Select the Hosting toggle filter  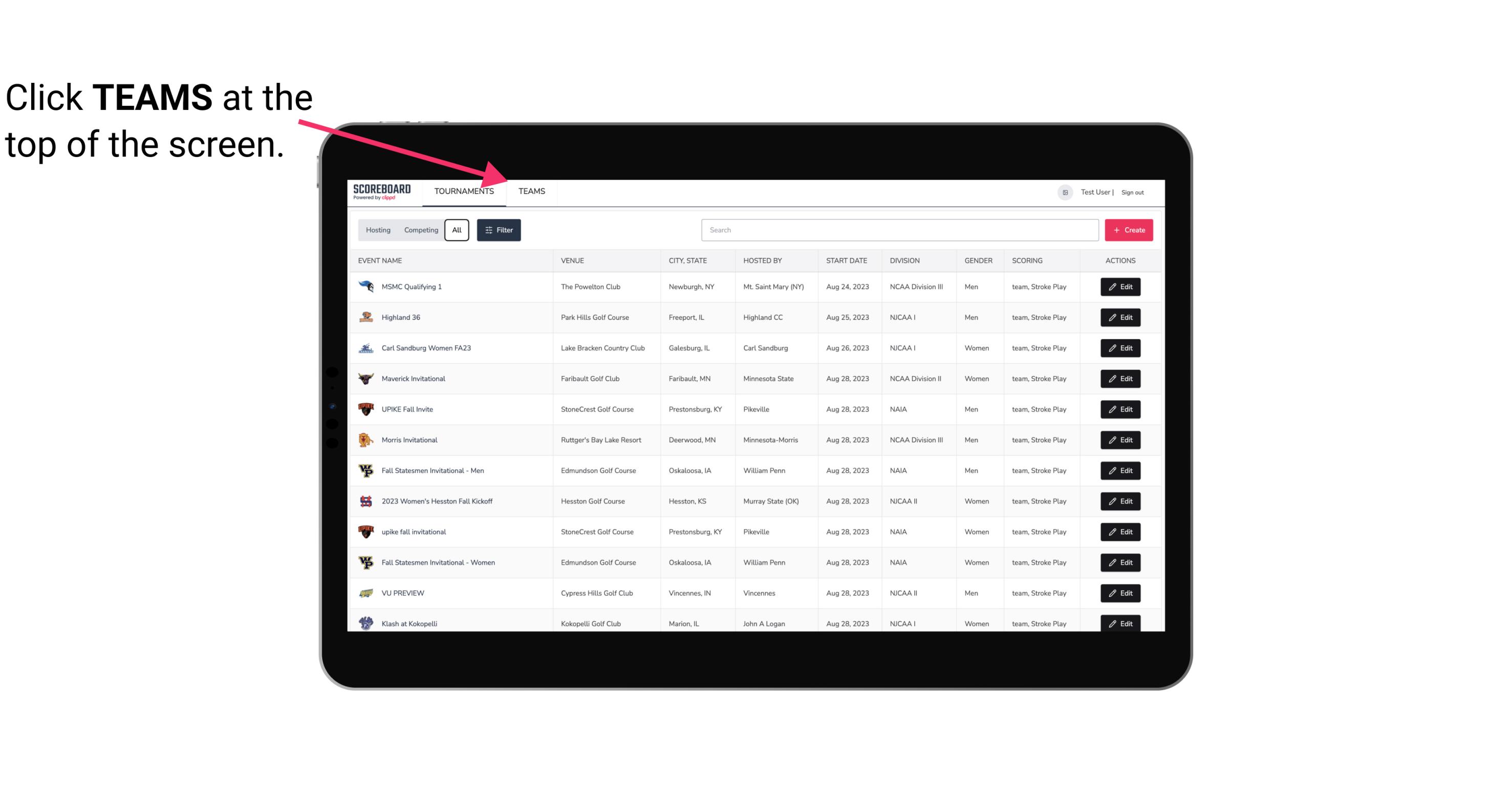point(378,230)
